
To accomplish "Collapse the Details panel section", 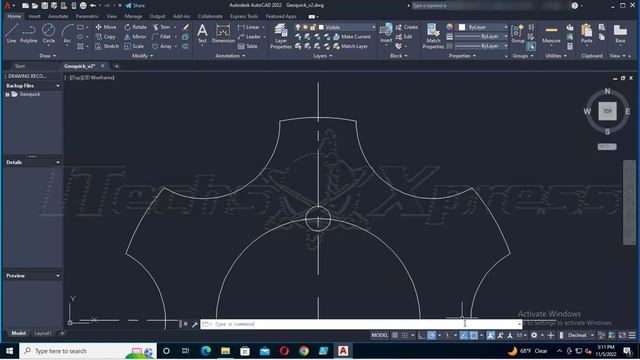I will pyautogui.click(x=58, y=162).
